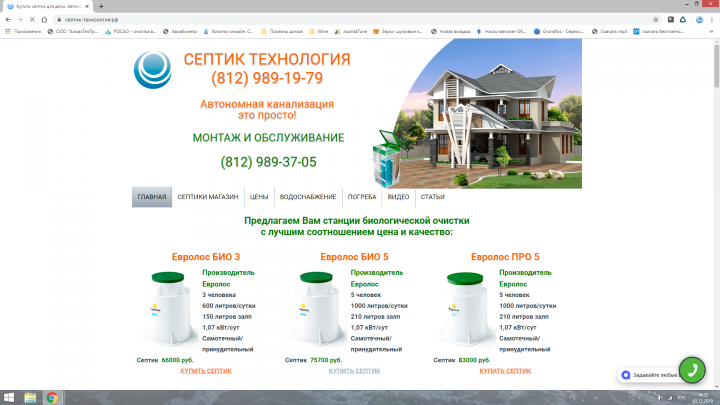Click КУПИТЬ СЕПТИК under Евролос БИО 5
The image size is (720, 405).
click(354, 371)
